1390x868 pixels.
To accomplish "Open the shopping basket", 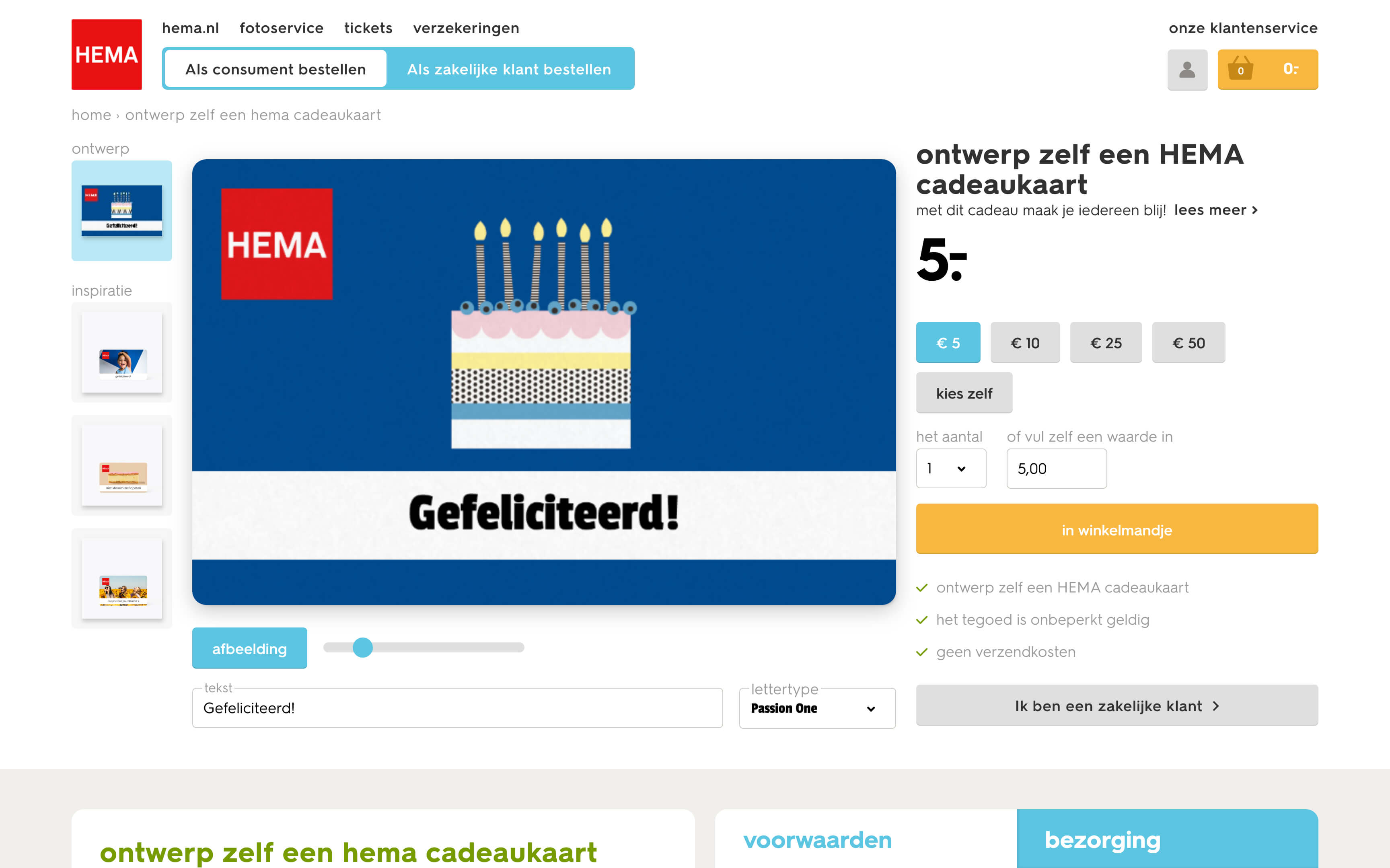I will click(1267, 70).
